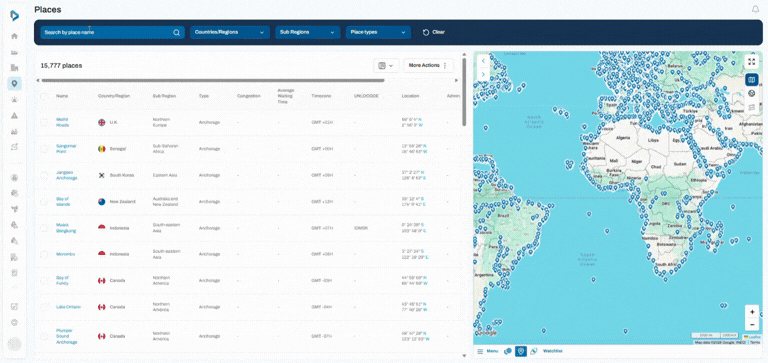Image resolution: width=768 pixels, height=363 pixels.
Task: Open the notifications bell icon
Action: coord(755,9)
